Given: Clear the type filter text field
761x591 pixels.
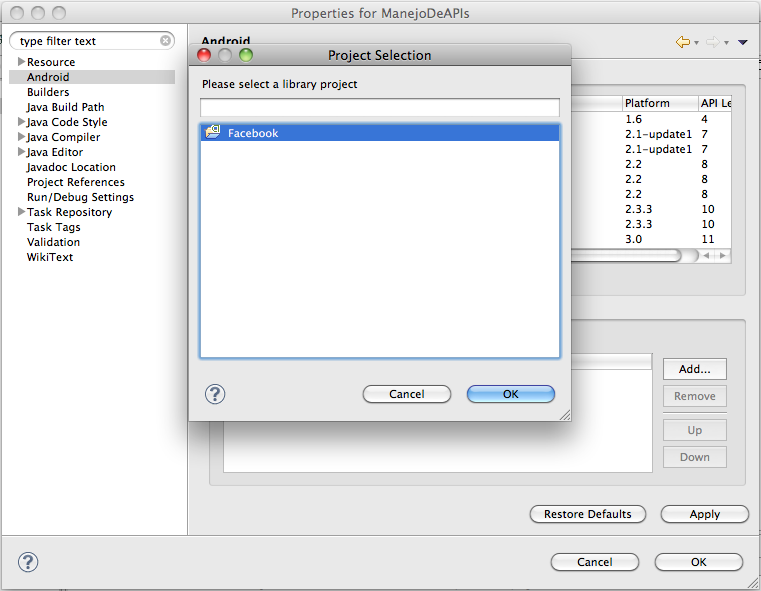Looking at the screenshot, I should (165, 41).
